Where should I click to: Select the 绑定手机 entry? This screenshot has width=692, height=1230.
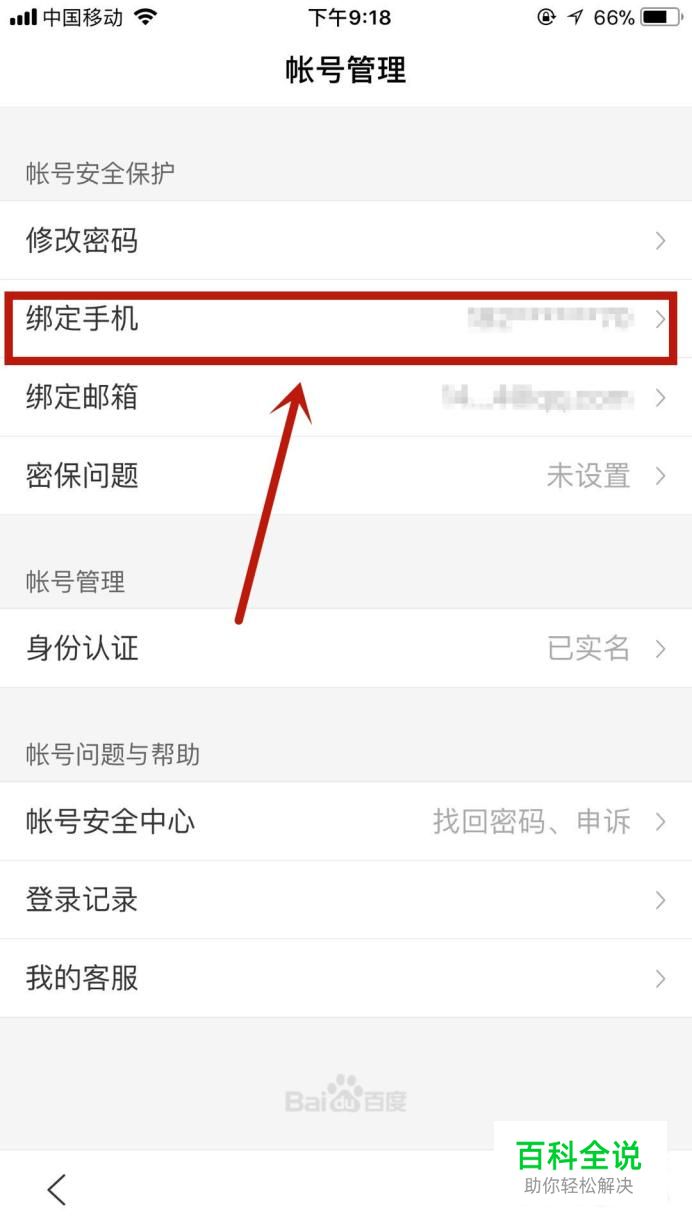coord(346,319)
